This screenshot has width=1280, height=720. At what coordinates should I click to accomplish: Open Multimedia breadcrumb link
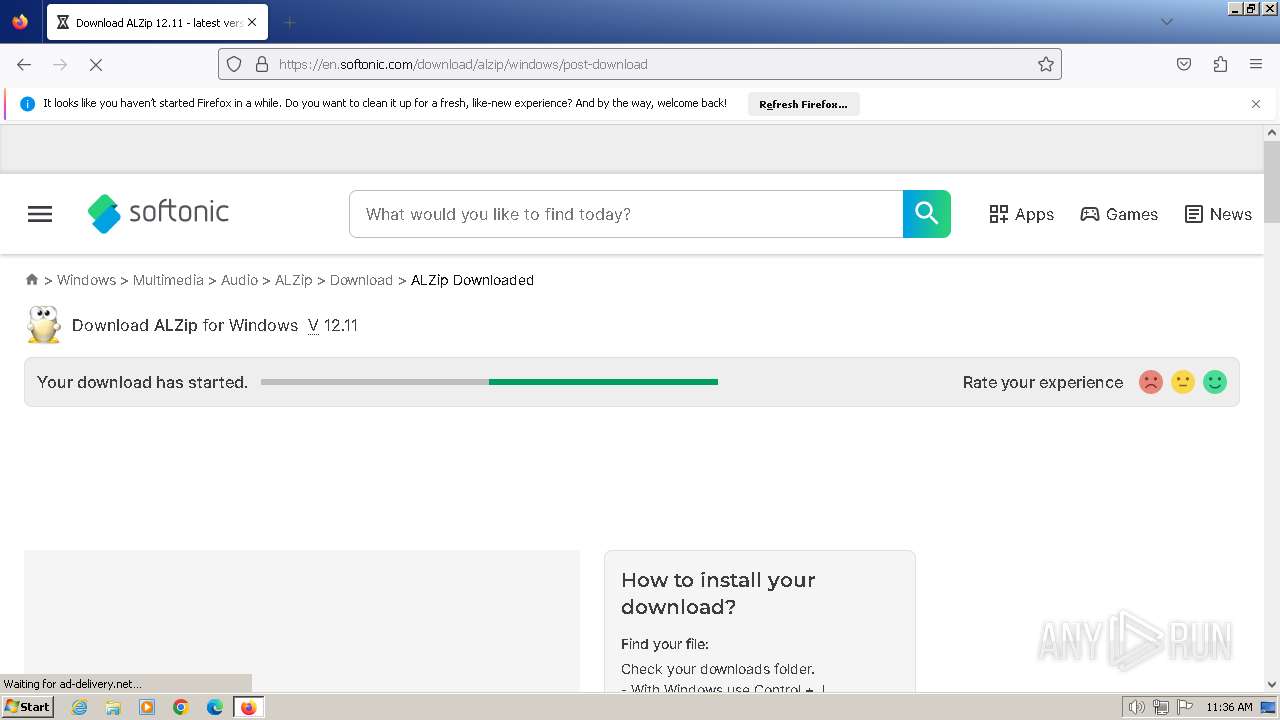[168, 280]
